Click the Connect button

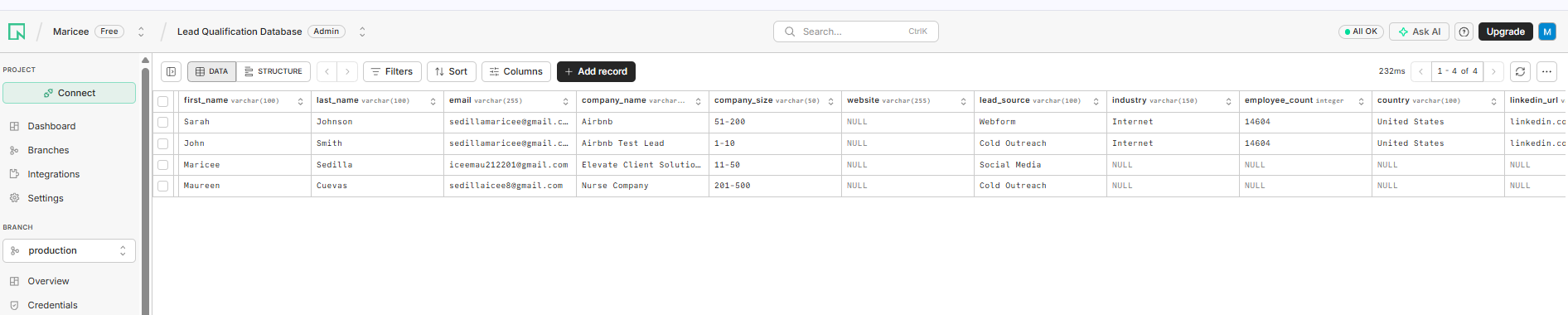[x=70, y=93]
